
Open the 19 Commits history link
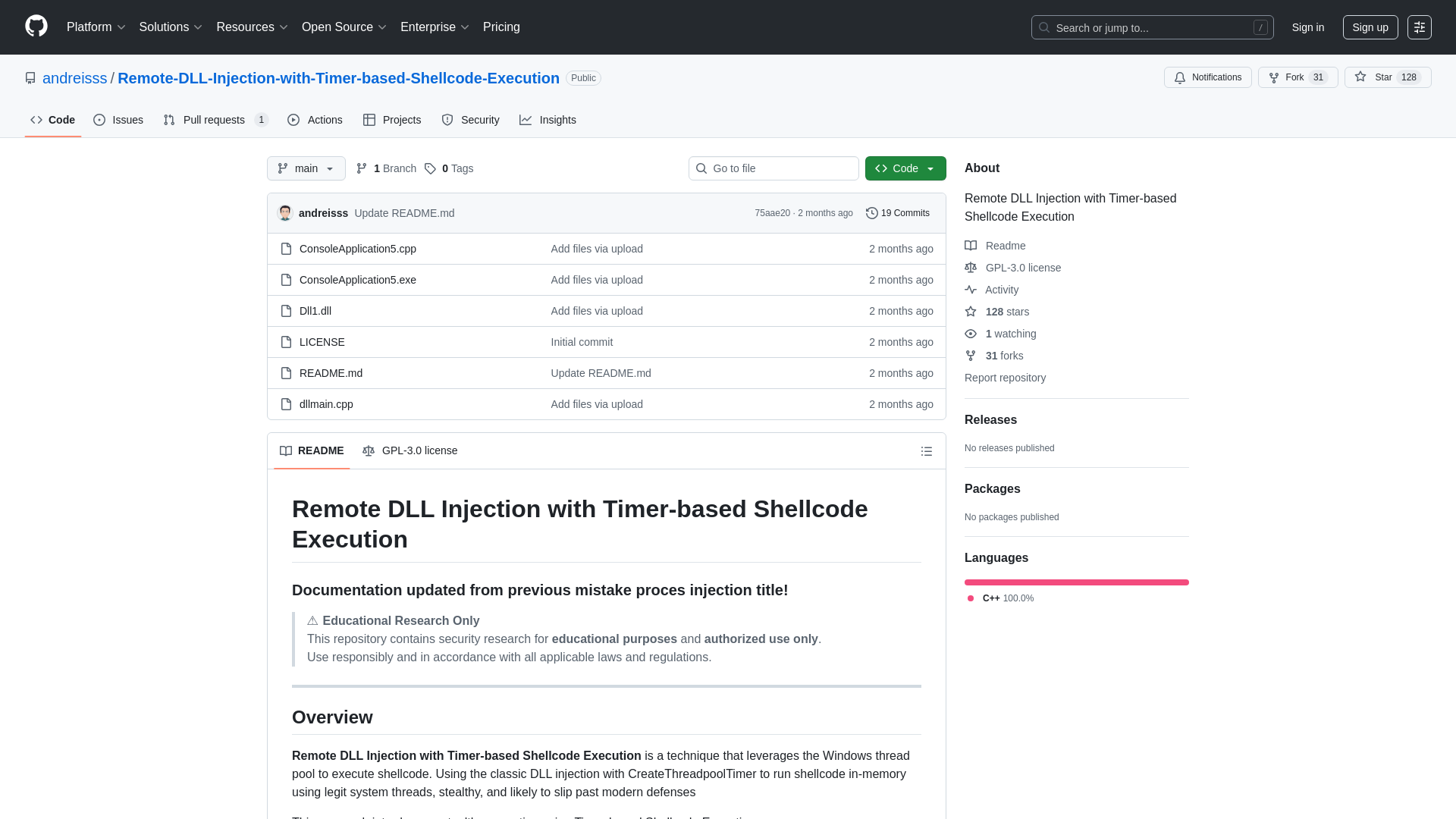tap(898, 213)
